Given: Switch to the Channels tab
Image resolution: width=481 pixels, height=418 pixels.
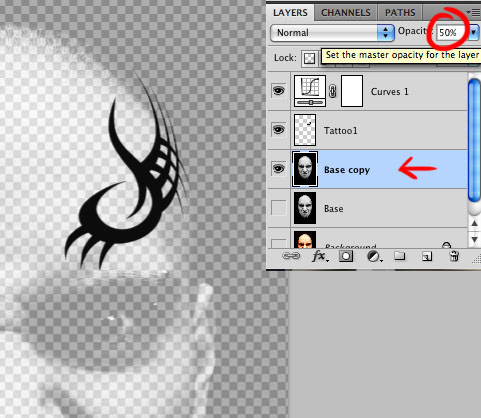Looking at the screenshot, I should [346, 13].
